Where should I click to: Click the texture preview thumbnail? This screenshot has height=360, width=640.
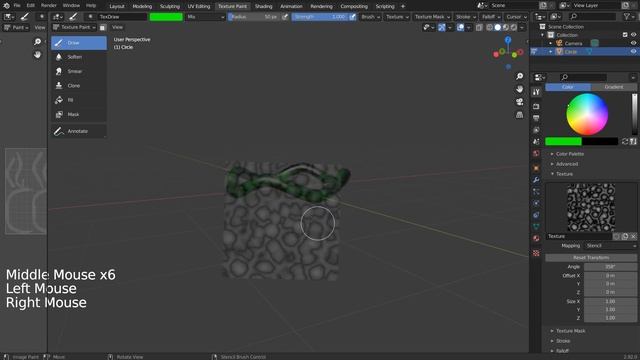click(591, 207)
